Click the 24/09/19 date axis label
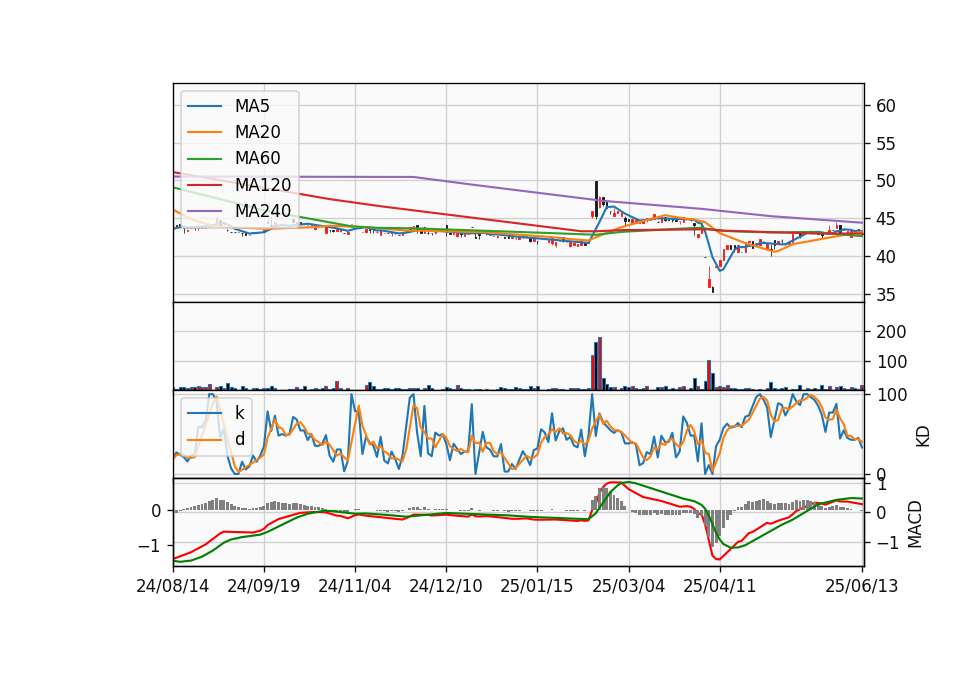 pyautogui.click(x=264, y=586)
